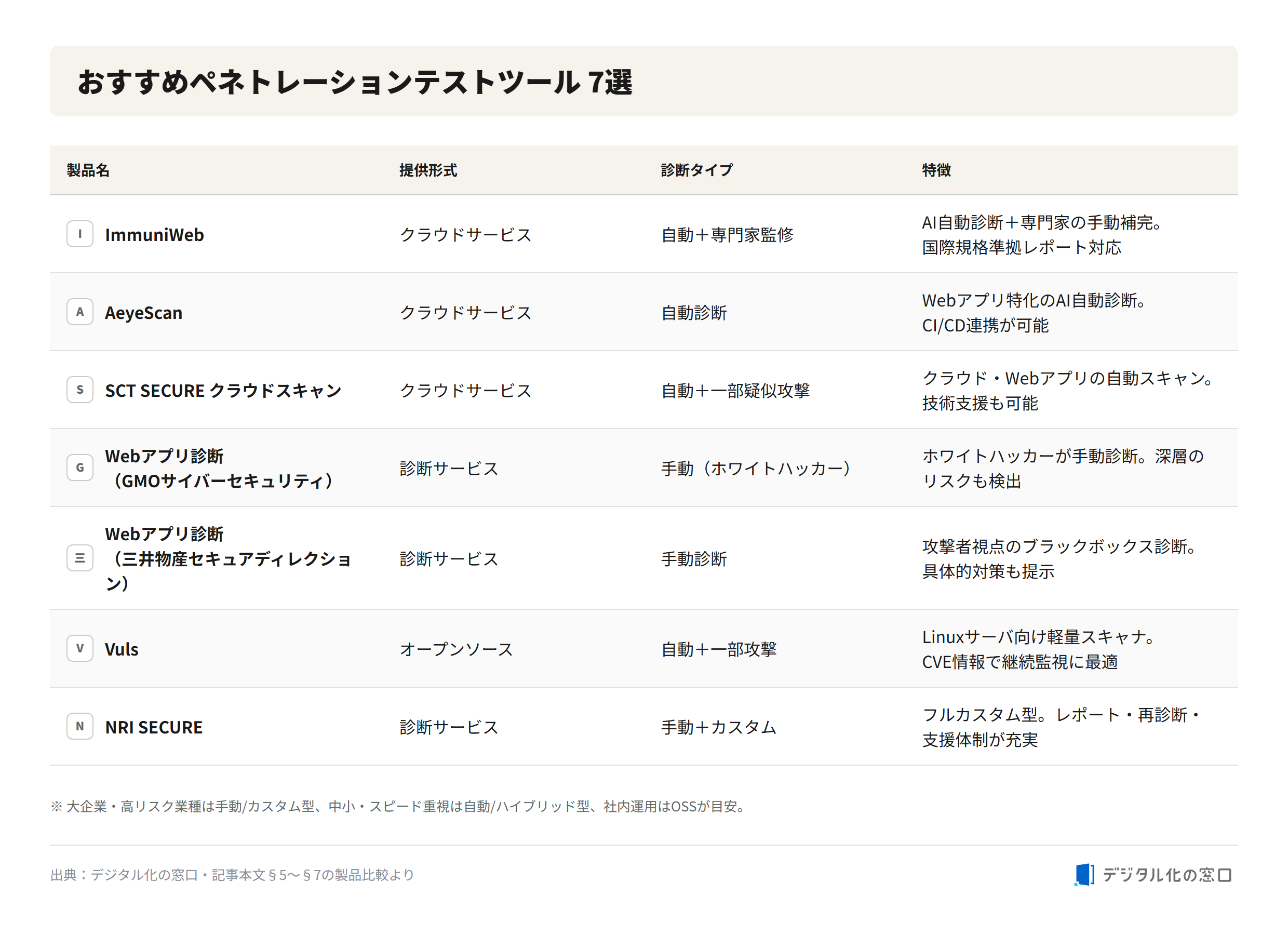Click the "S" badge beside SCT SECURE
Image resolution: width=1288 pixels, height=935 pixels.
click(80, 390)
